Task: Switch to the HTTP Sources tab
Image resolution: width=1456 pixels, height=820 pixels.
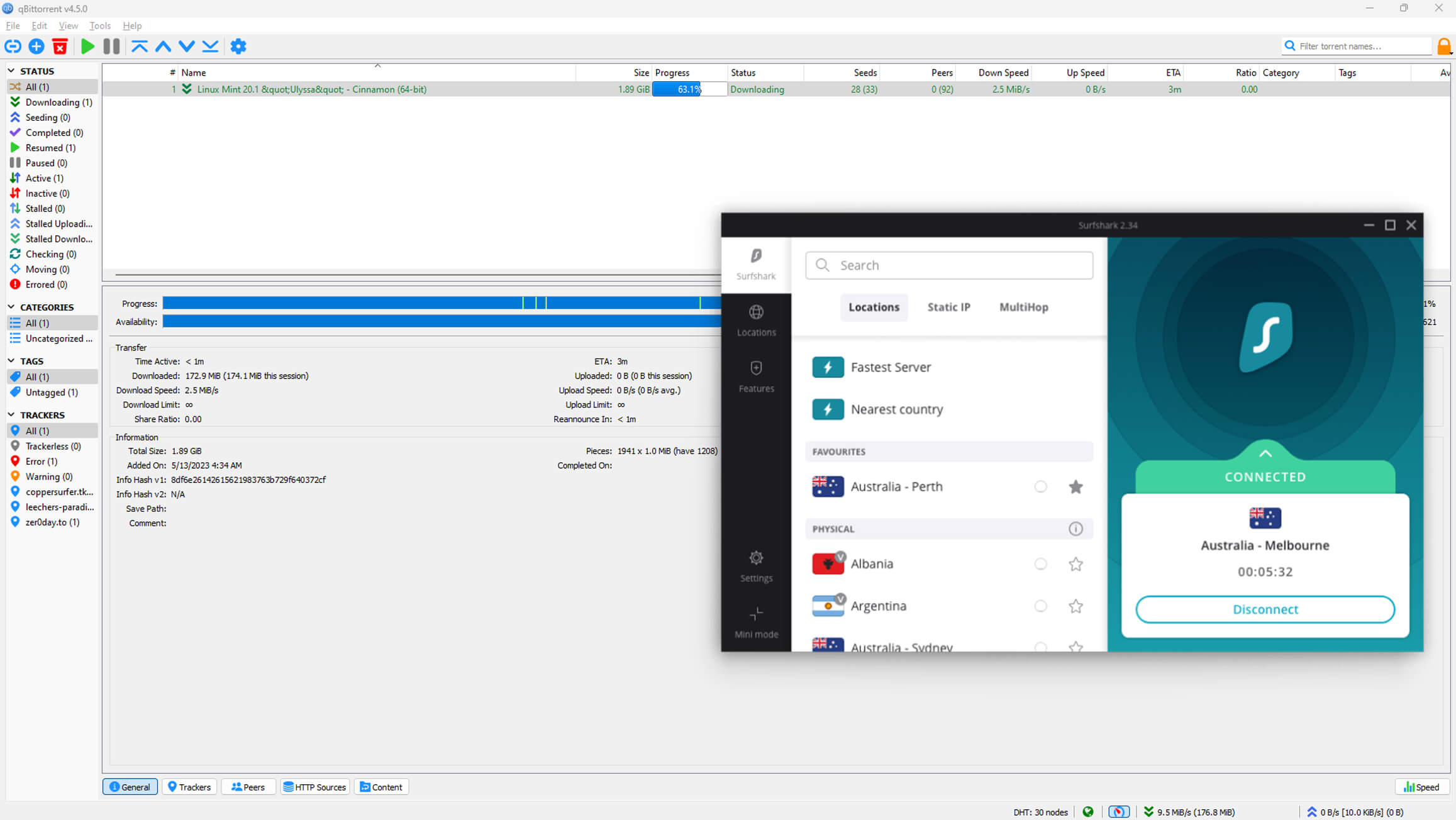Action: pos(314,787)
